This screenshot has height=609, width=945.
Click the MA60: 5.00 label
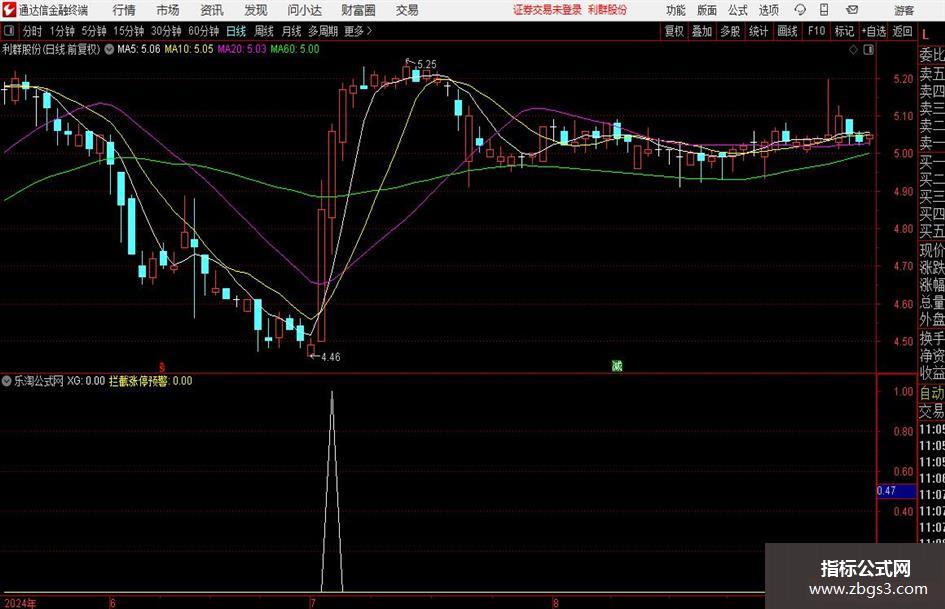click(295, 49)
